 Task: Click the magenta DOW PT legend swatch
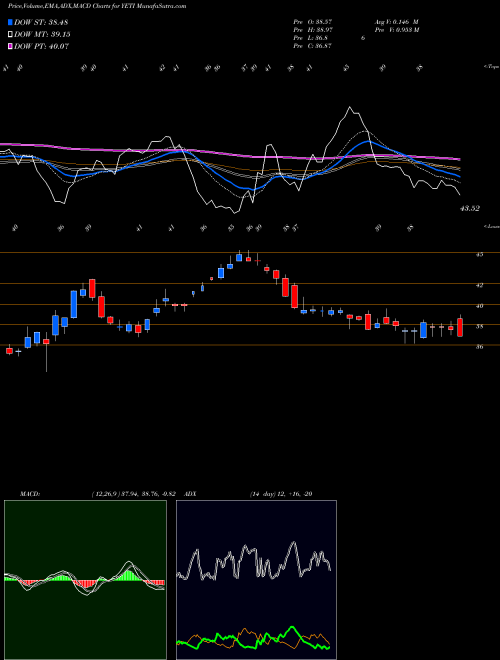pyautogui.click(x=10, y=46)
